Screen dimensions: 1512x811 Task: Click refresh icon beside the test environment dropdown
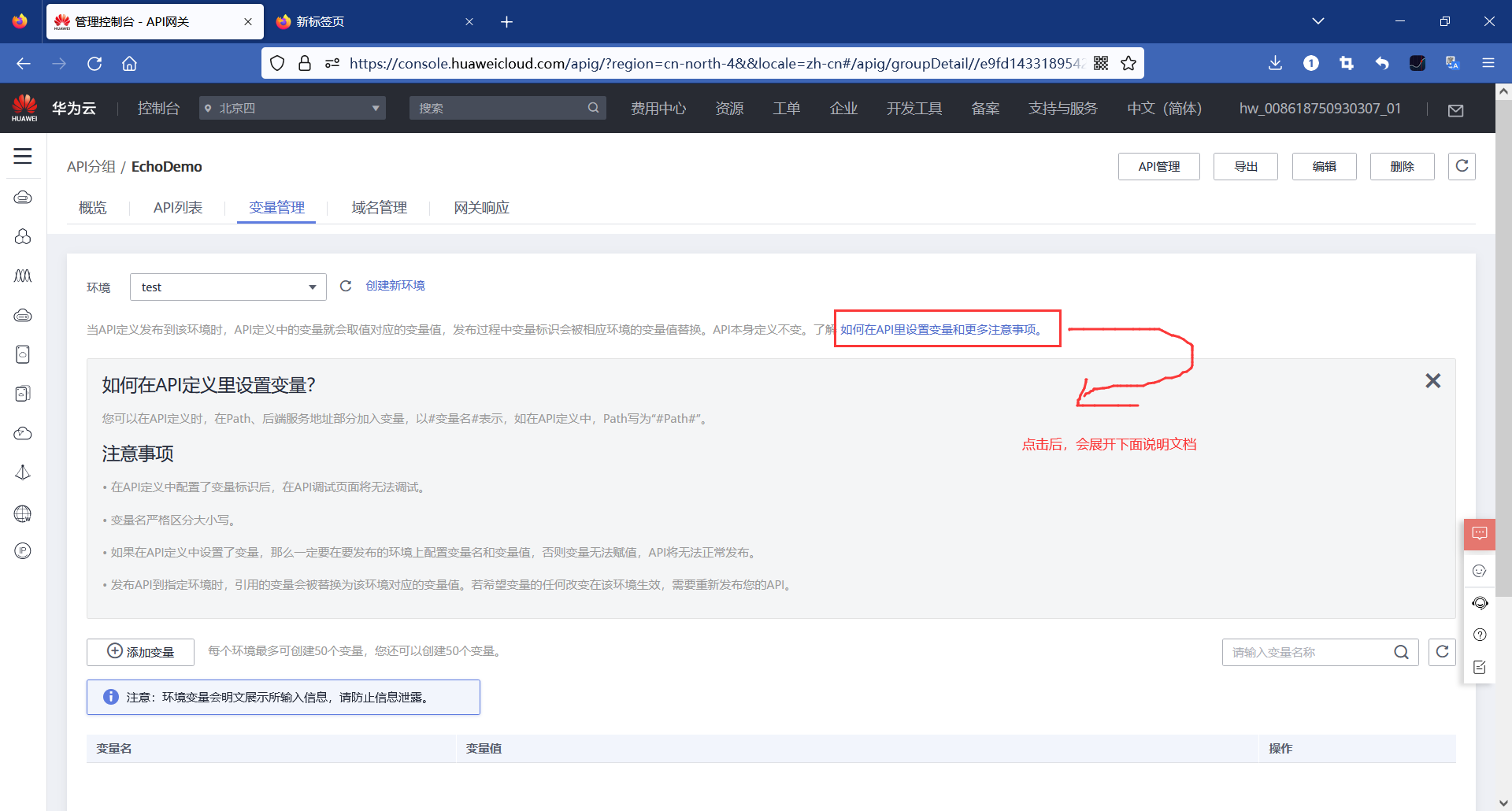345,286
